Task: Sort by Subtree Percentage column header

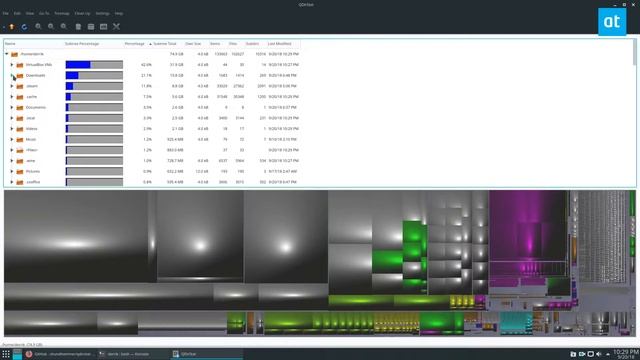Action: 82,44
